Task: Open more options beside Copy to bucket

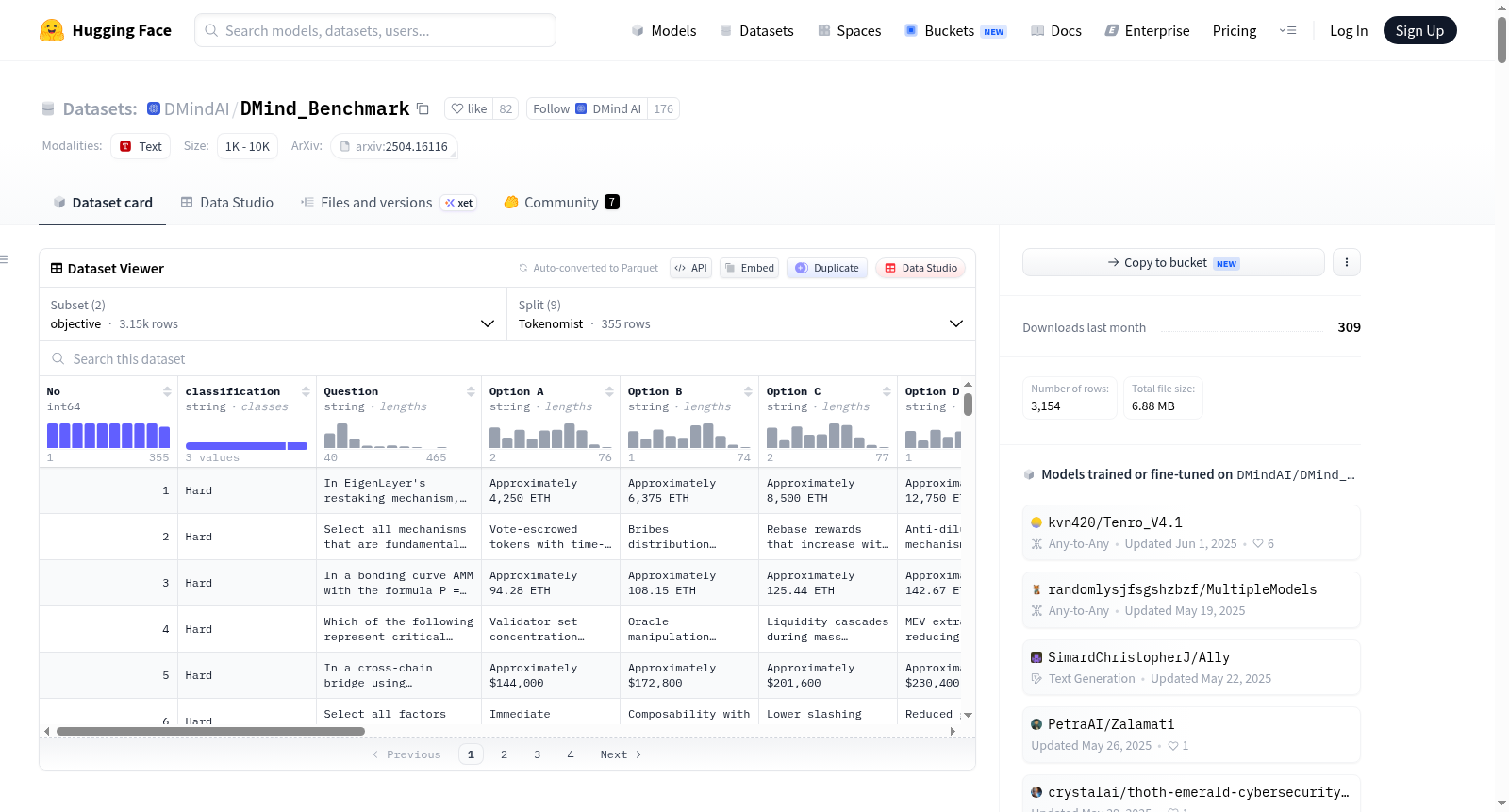Action: pos(1347,262)
